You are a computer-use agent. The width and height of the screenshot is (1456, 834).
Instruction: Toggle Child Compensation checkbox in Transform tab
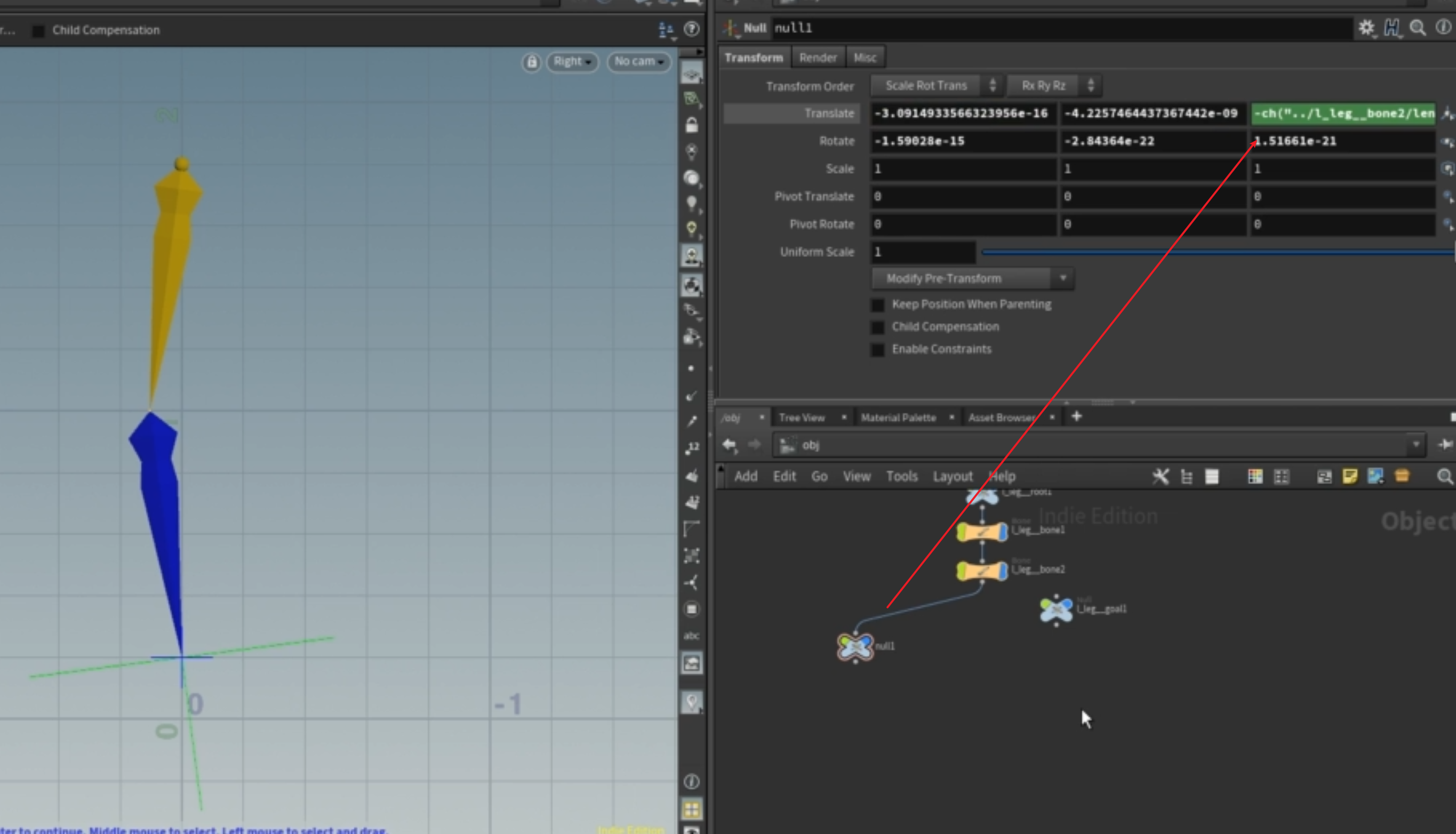pyautogui.click(x=877, y=327)
